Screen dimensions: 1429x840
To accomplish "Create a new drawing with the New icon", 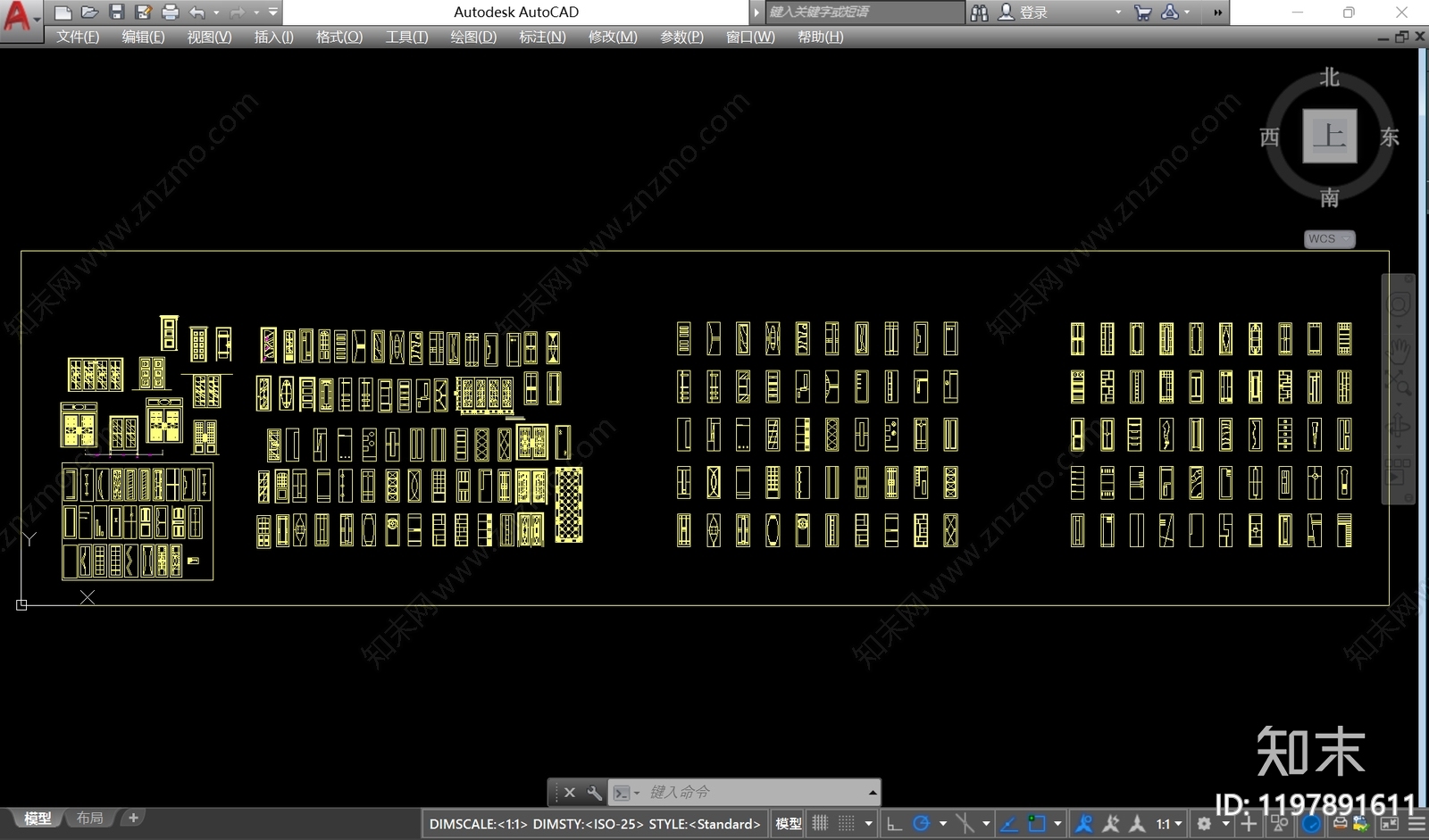I will 63,12.
